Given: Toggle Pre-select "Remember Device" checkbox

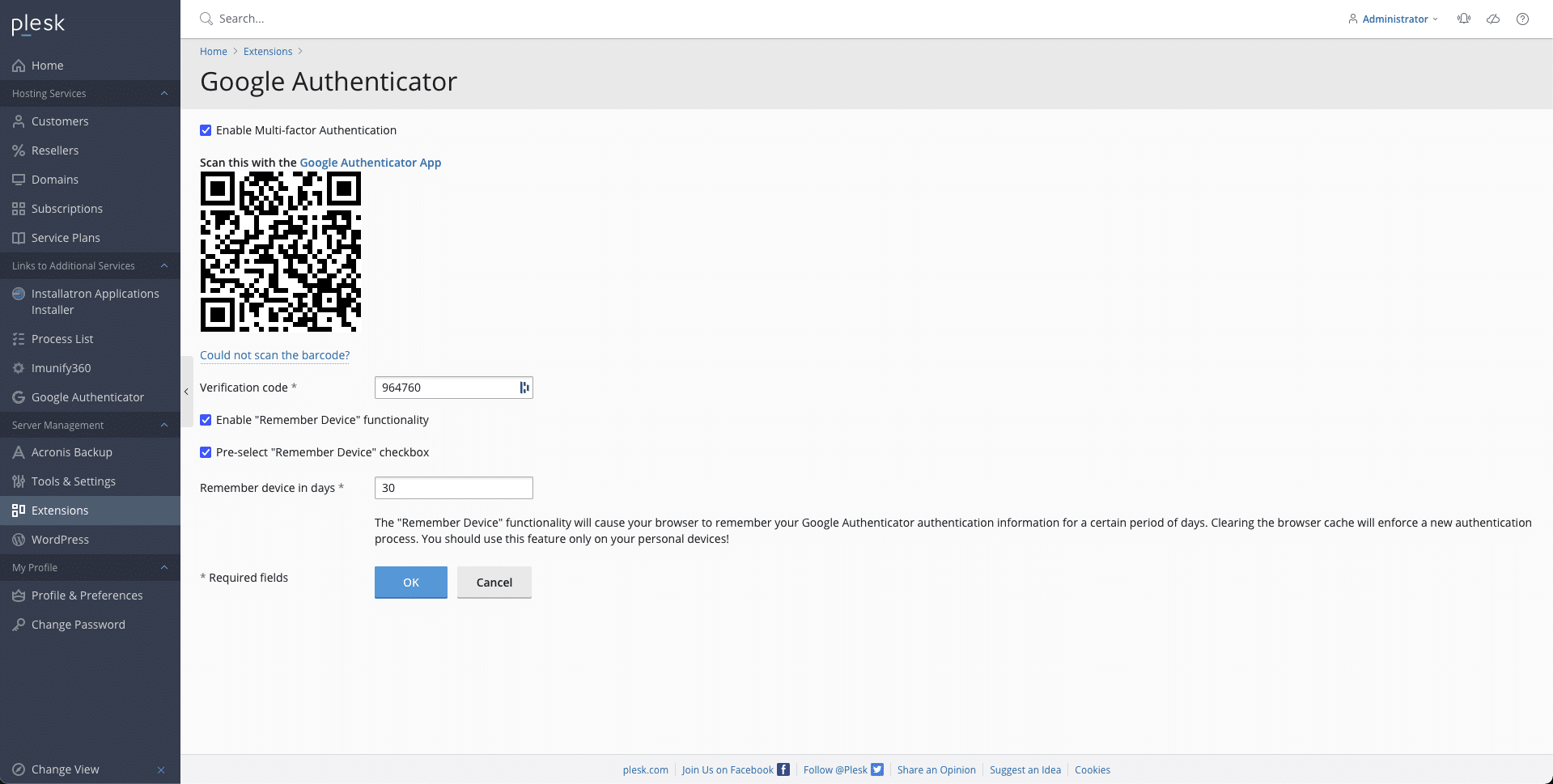Looking at the screenshot, I should pos(206,452).
